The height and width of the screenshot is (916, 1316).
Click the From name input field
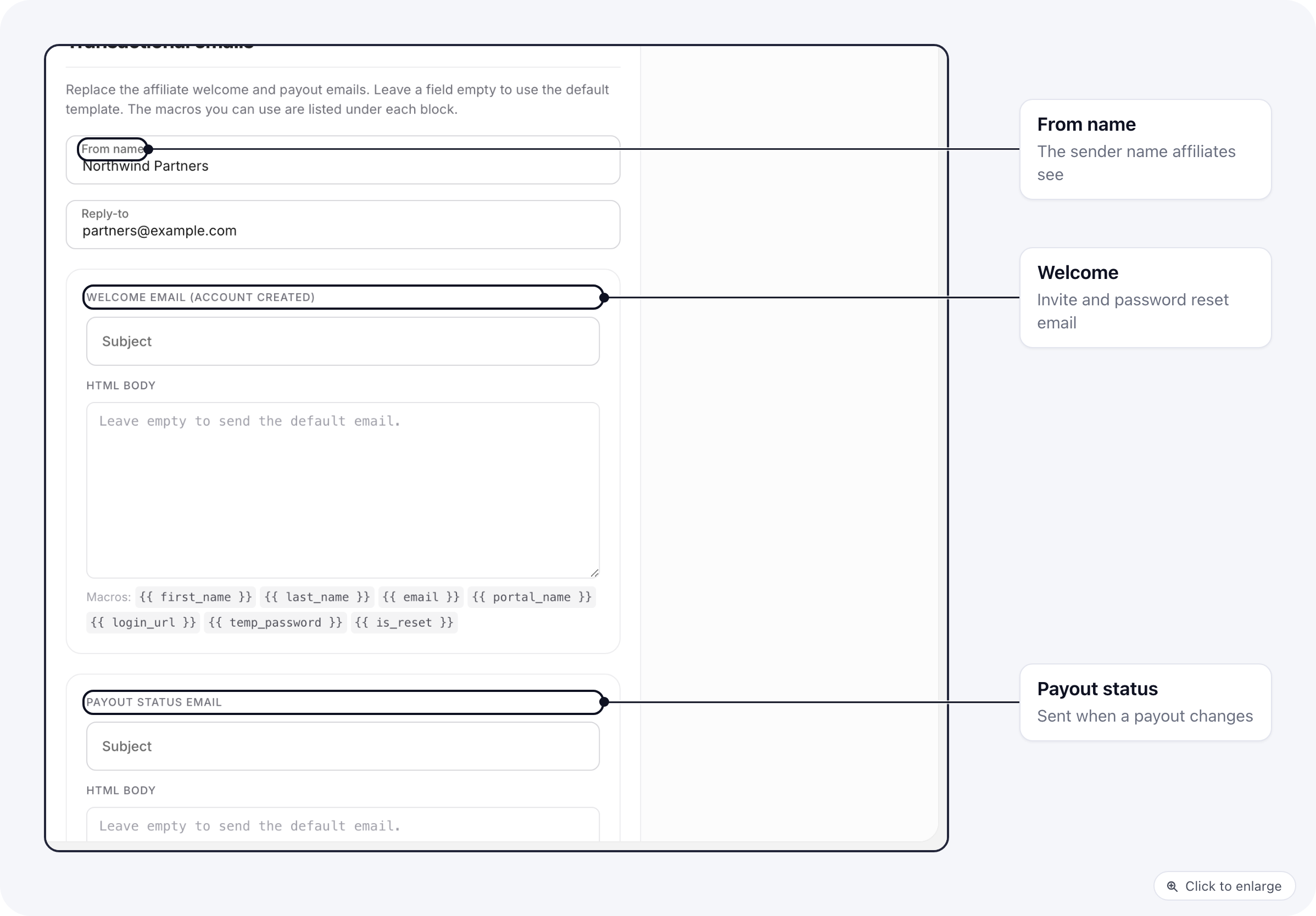pyautogui.click(x=343, y=160)
